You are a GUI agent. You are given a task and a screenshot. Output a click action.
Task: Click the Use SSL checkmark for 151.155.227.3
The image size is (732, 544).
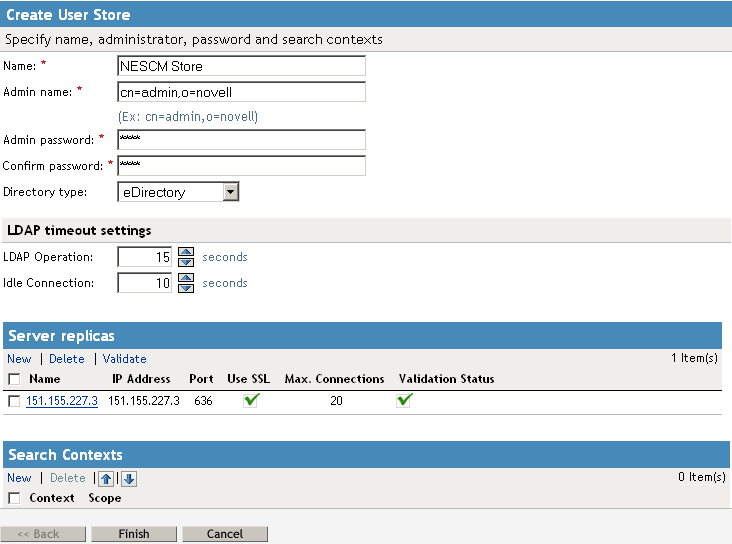tap(251, 400)
